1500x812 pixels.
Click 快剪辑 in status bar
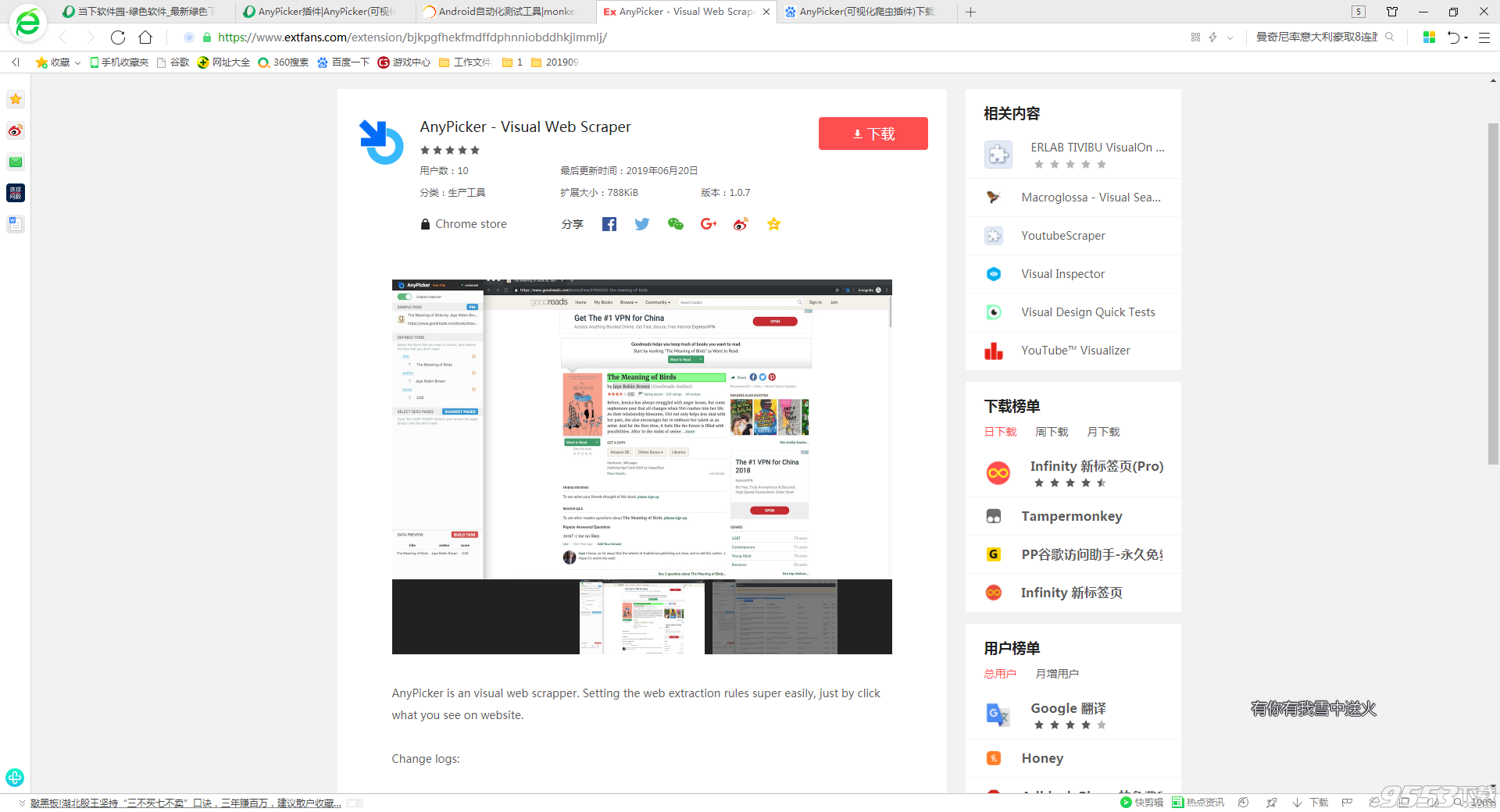[x=1142, y=802]
